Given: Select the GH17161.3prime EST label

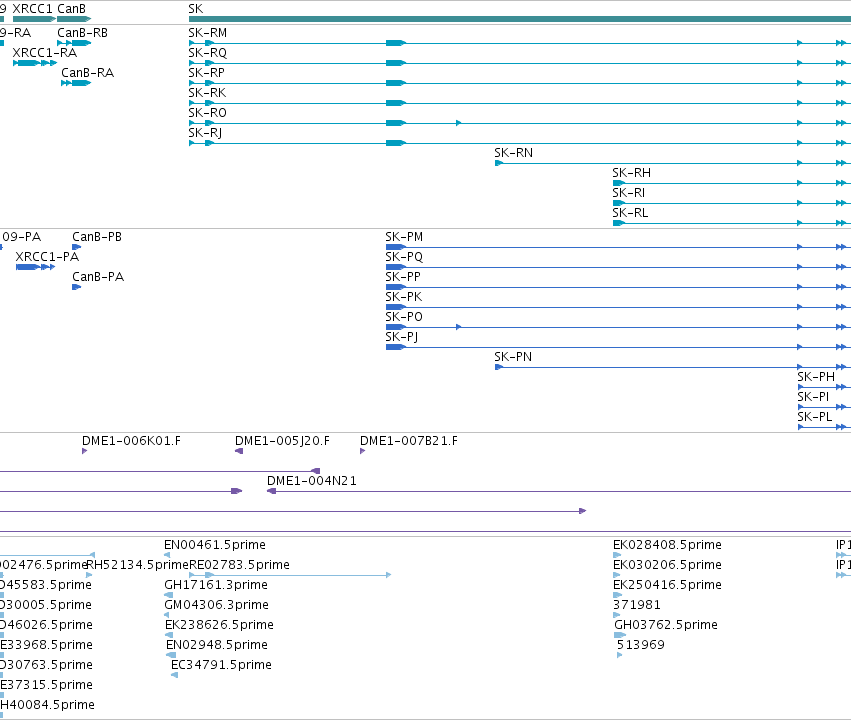Looking at the screenshot, I should (x=216, y=585).
